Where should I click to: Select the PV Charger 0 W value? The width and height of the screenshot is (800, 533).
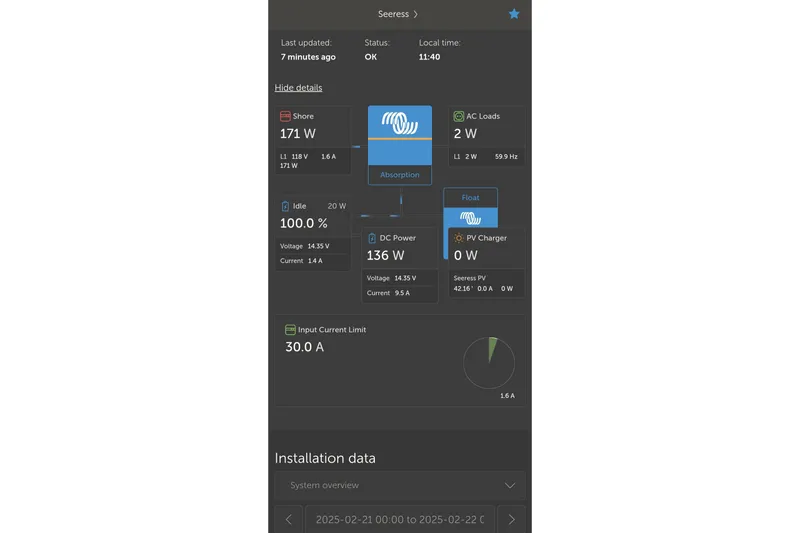(466, 256)
